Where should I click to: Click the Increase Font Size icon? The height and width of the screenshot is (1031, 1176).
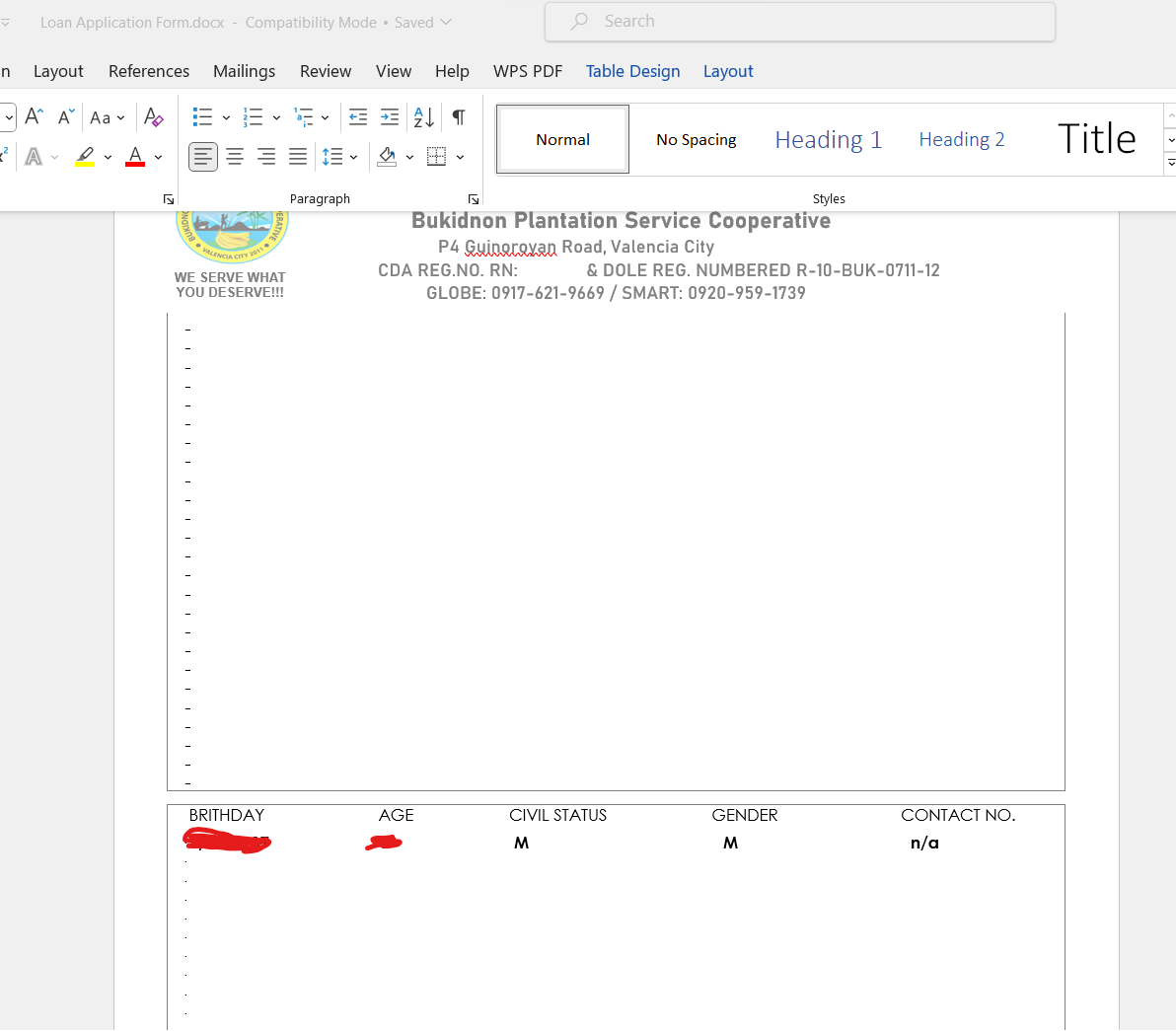(x=34, y=117)
